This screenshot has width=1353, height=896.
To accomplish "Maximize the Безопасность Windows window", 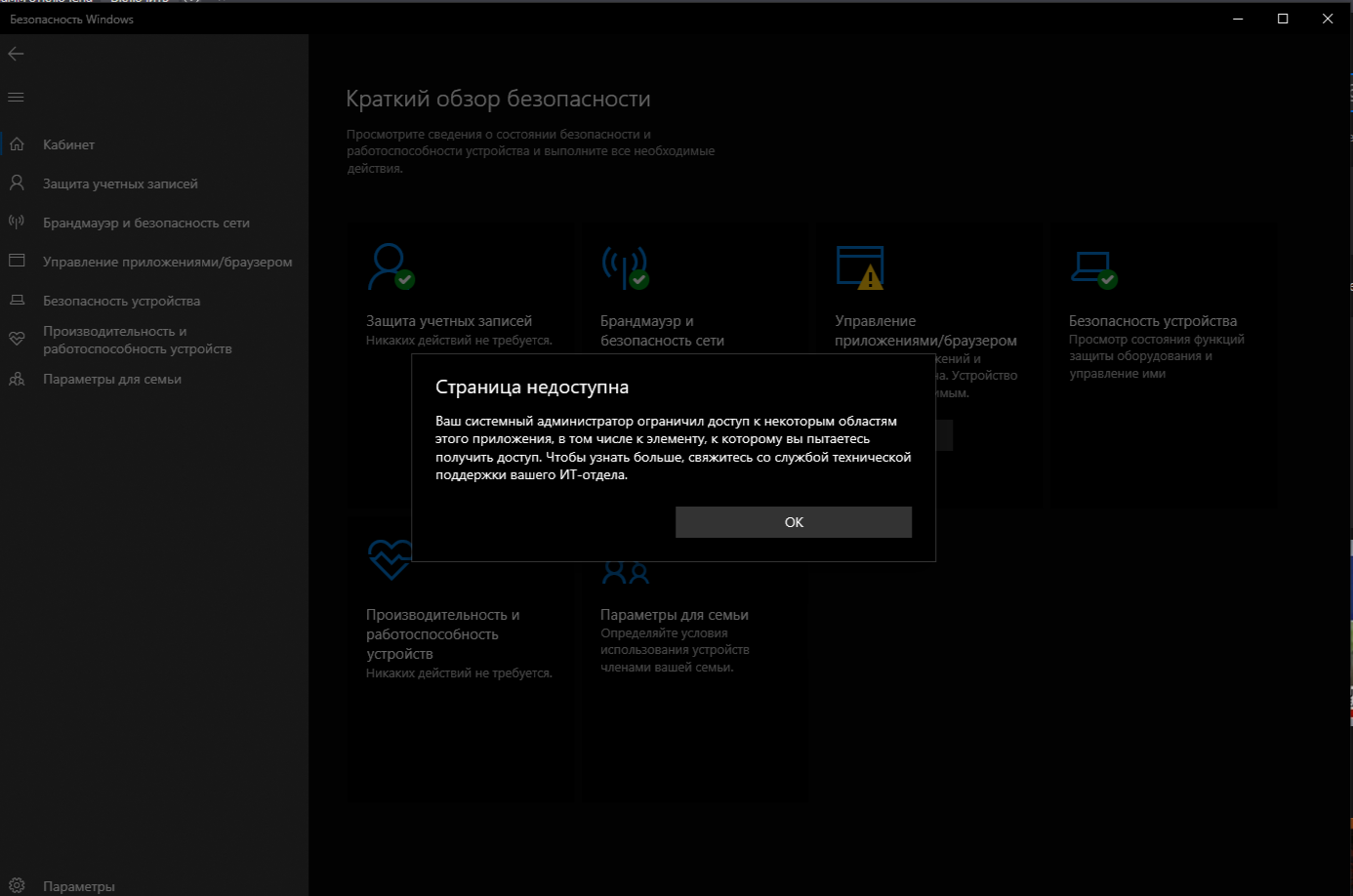I will click(1283, 19).
